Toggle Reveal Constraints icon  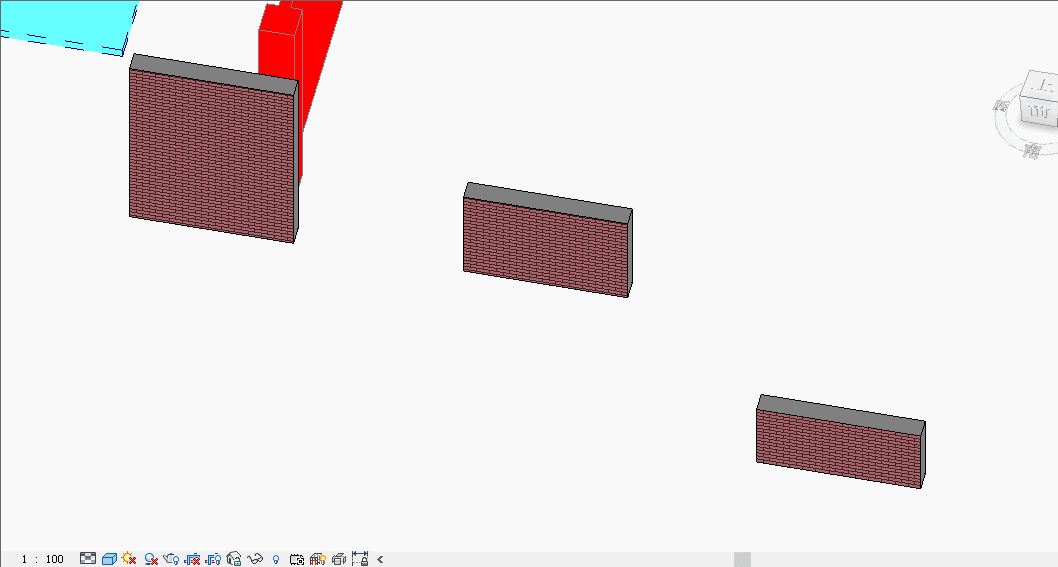click(360, 558)
